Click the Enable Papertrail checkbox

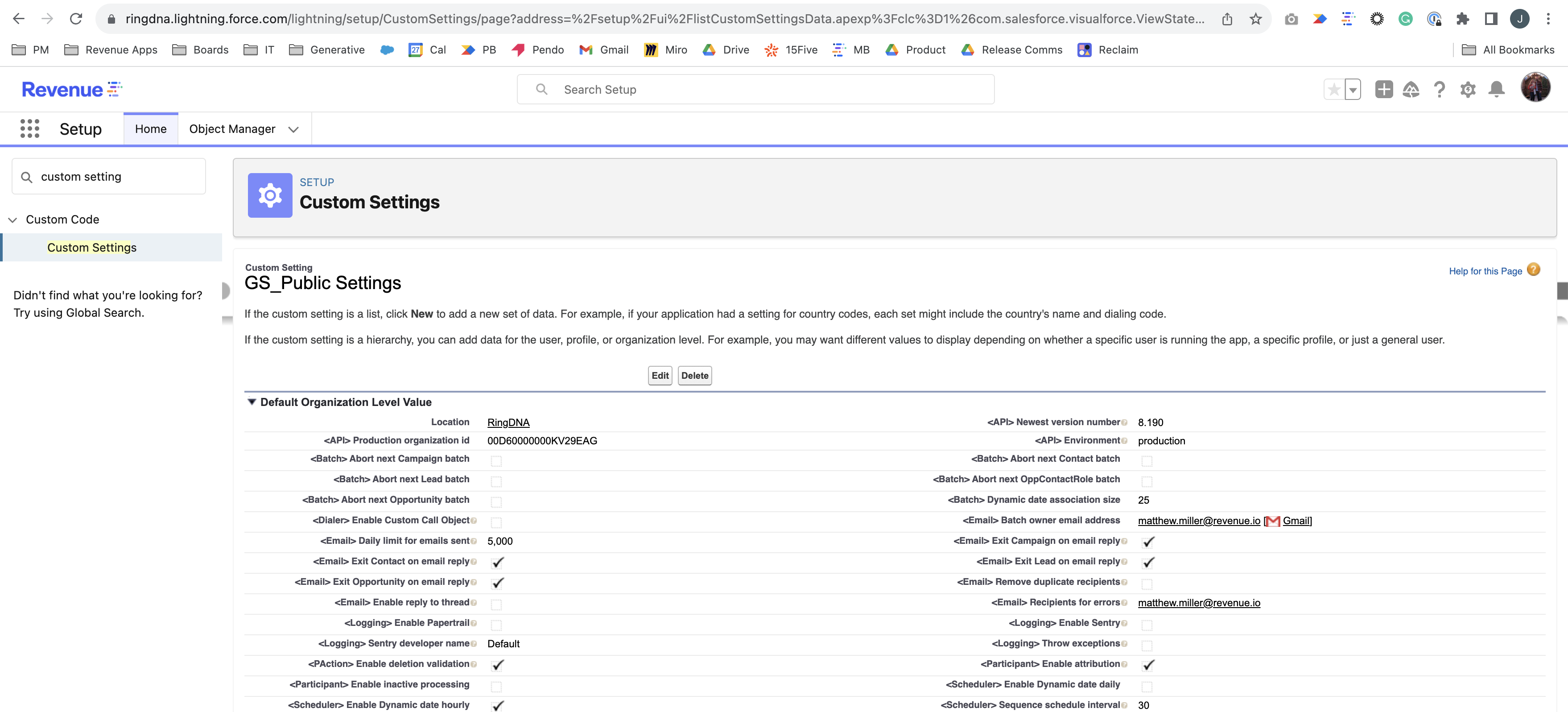[x=496, y=625]
